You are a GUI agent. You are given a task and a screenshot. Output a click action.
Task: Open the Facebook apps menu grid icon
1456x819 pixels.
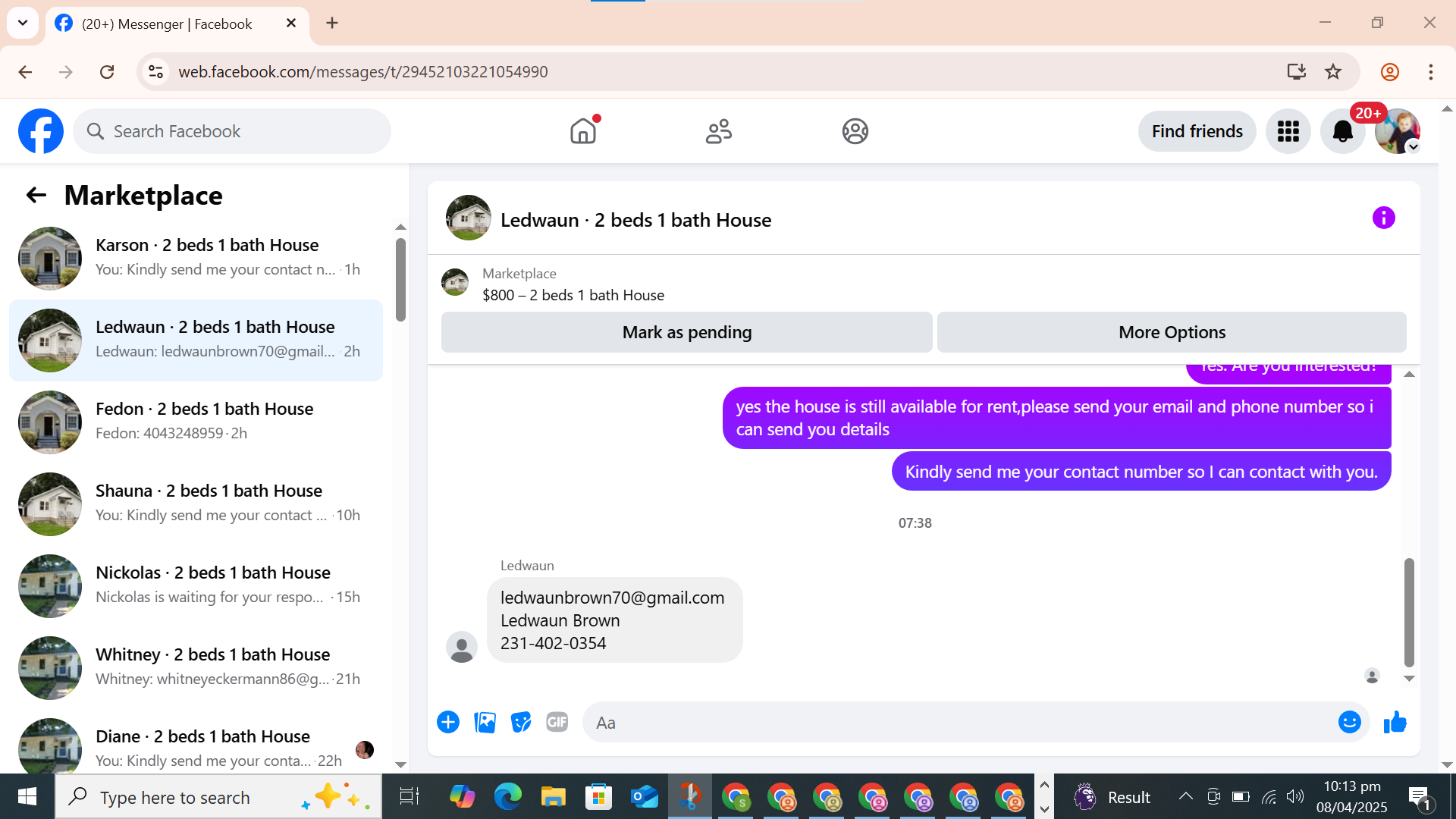coord(1288,131)
